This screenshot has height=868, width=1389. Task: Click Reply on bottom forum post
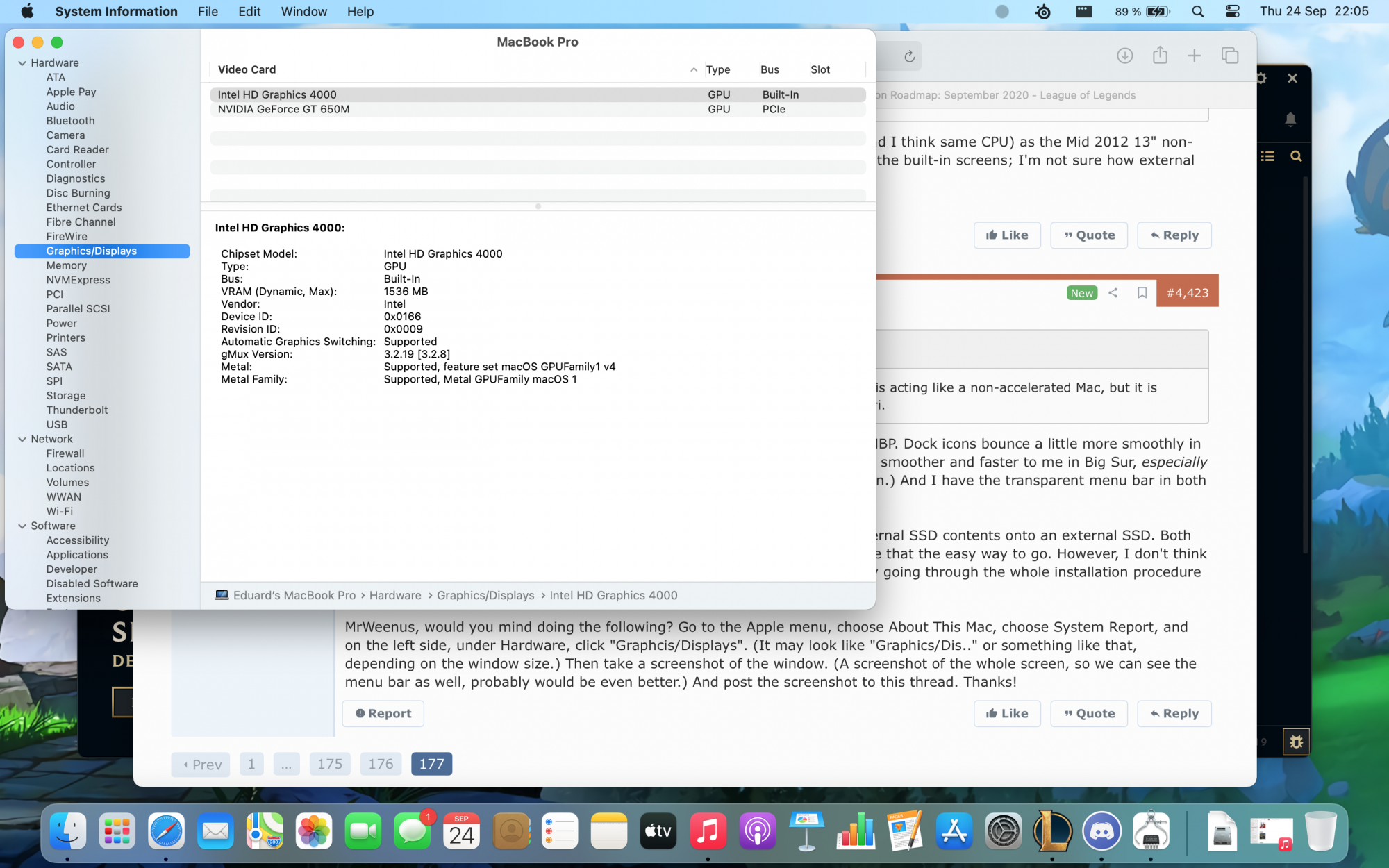click(1174, 713)
